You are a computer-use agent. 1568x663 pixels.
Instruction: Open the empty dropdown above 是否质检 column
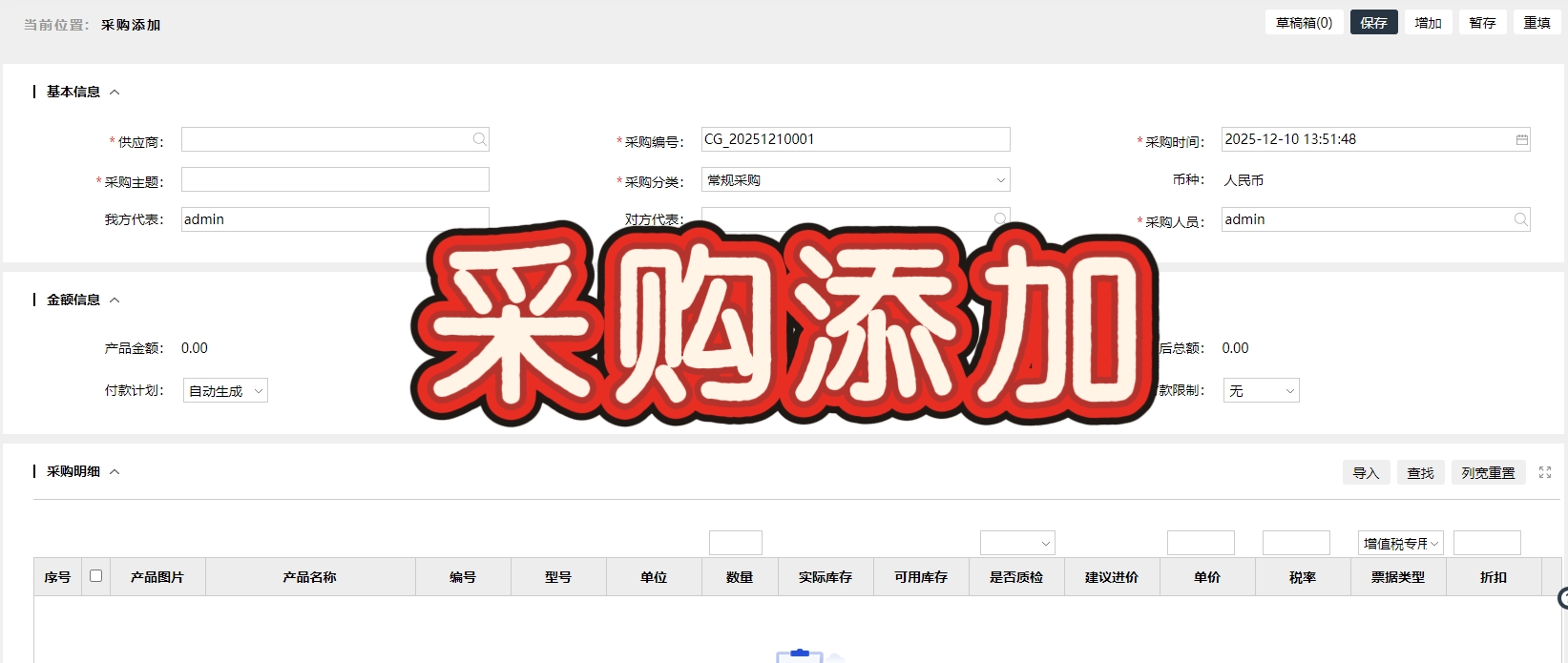[x=1017, y=543]
